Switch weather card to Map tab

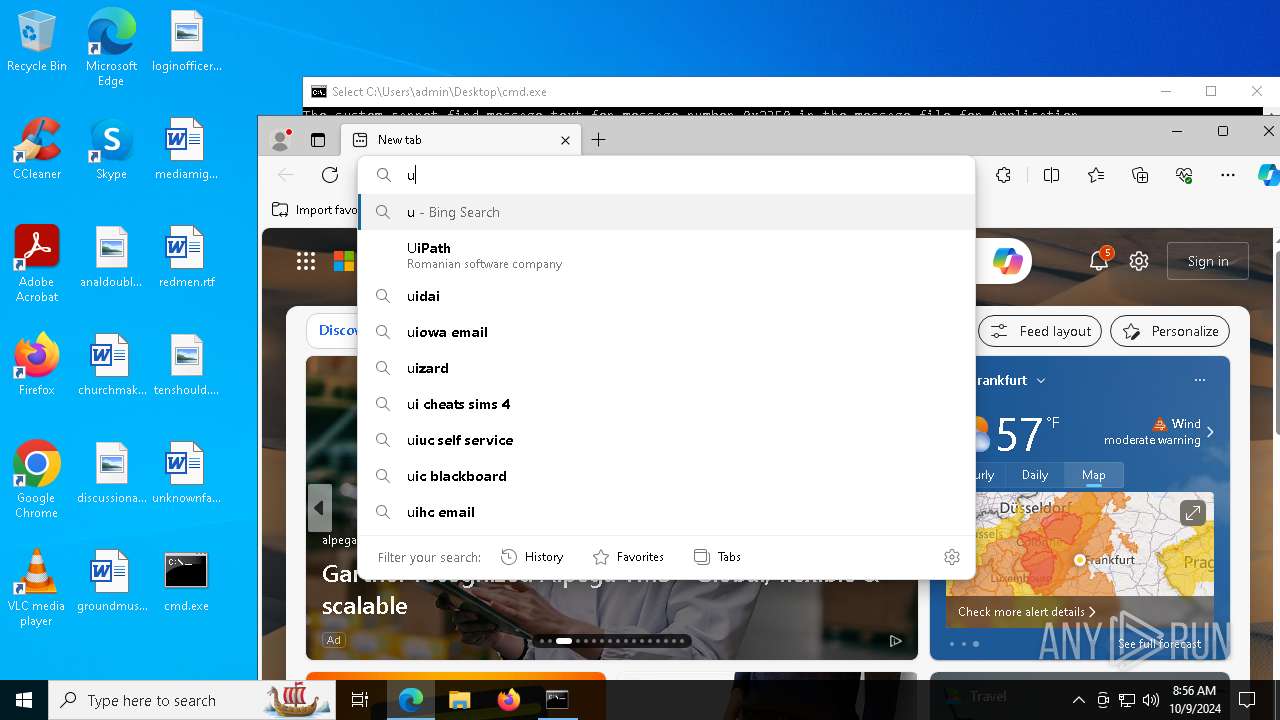[x=1093, y=475]
